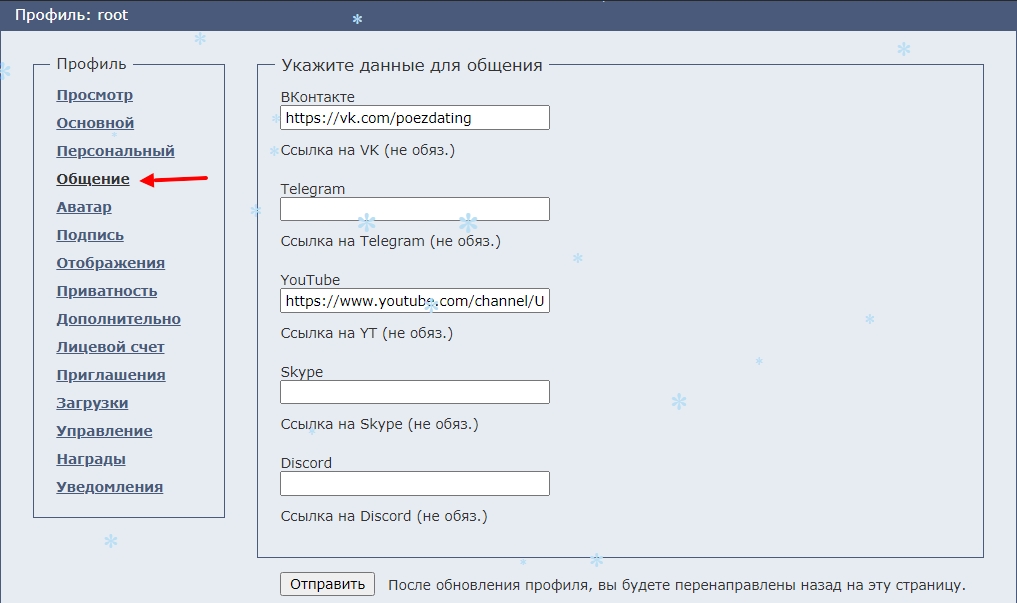Click the empty Skype input field
Image resolution: width=1017 pixels, height=603 pixels.
[415, 392]
